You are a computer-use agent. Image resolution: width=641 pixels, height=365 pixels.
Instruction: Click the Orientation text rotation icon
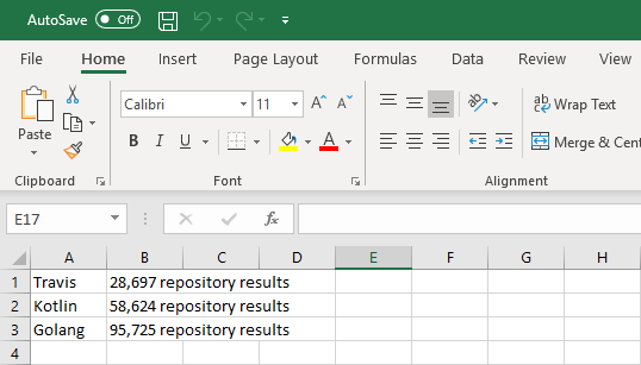tap(477, 103)
